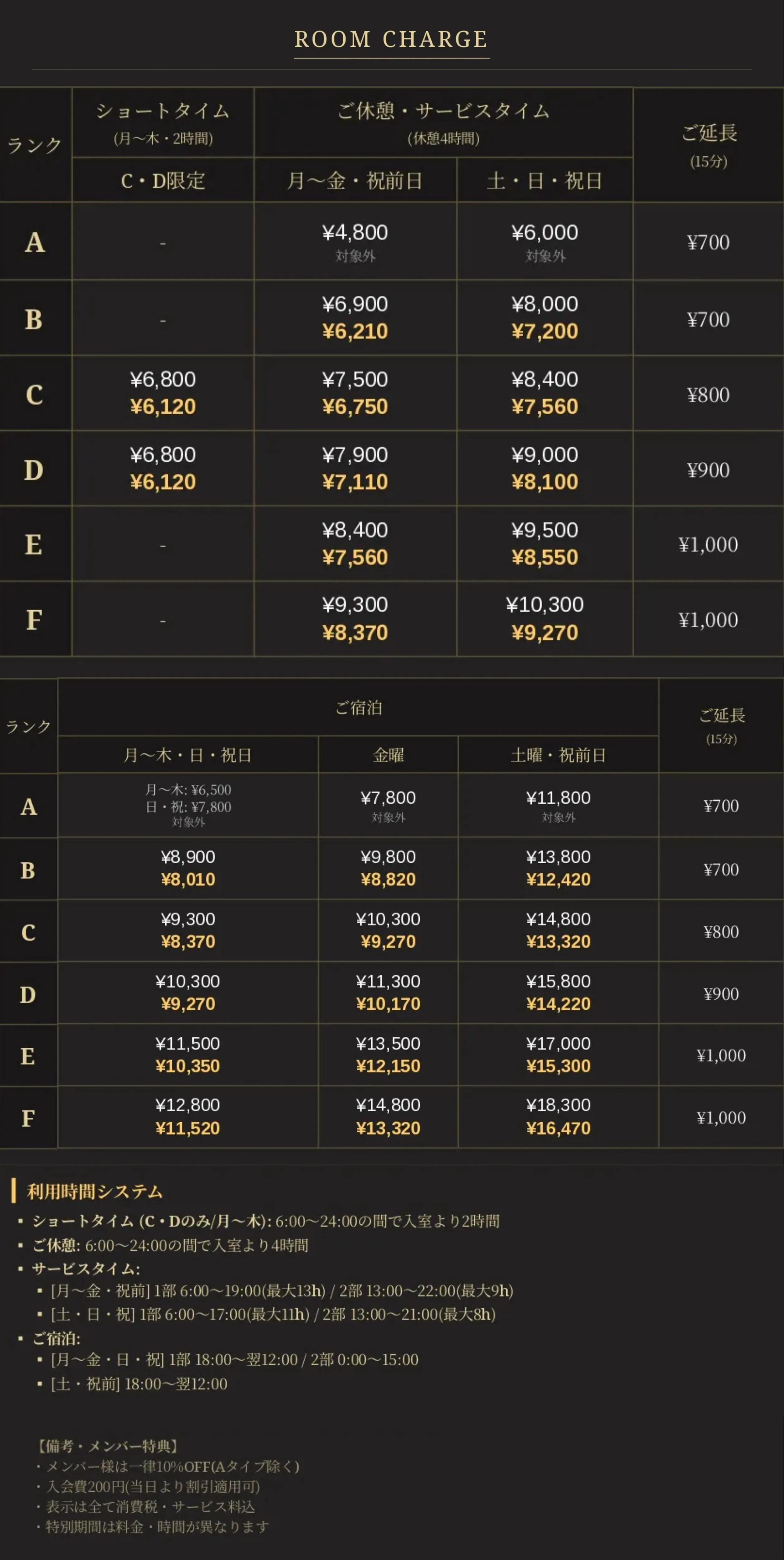
Task: Select rank F weekend rest price ¥10,300
Action: pos(544,604)
